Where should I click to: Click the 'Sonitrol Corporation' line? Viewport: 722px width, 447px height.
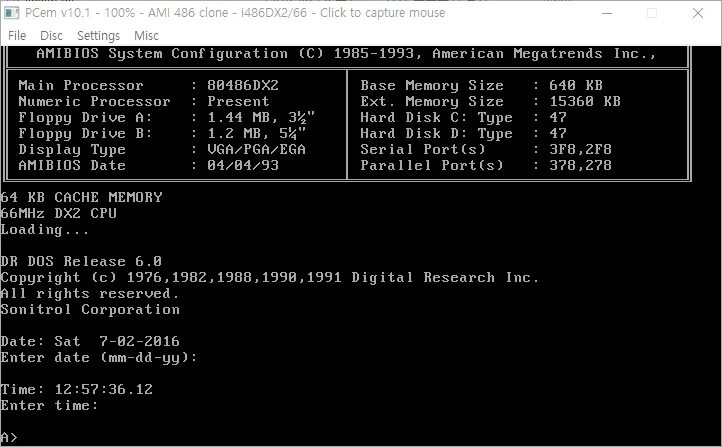[90, 309]
